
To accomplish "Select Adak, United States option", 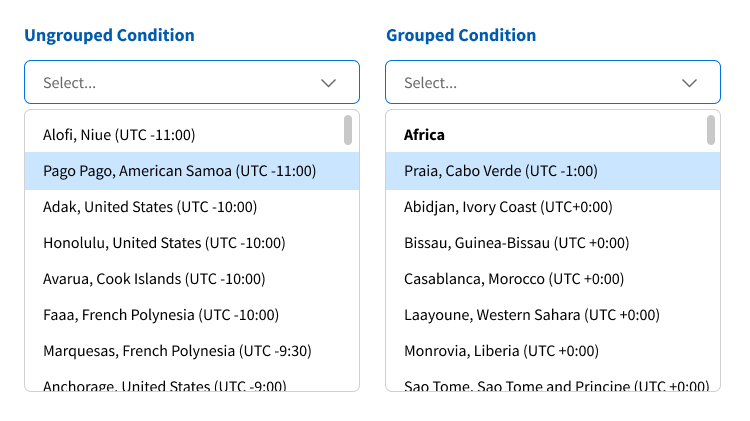I will [x=150, y=207].
